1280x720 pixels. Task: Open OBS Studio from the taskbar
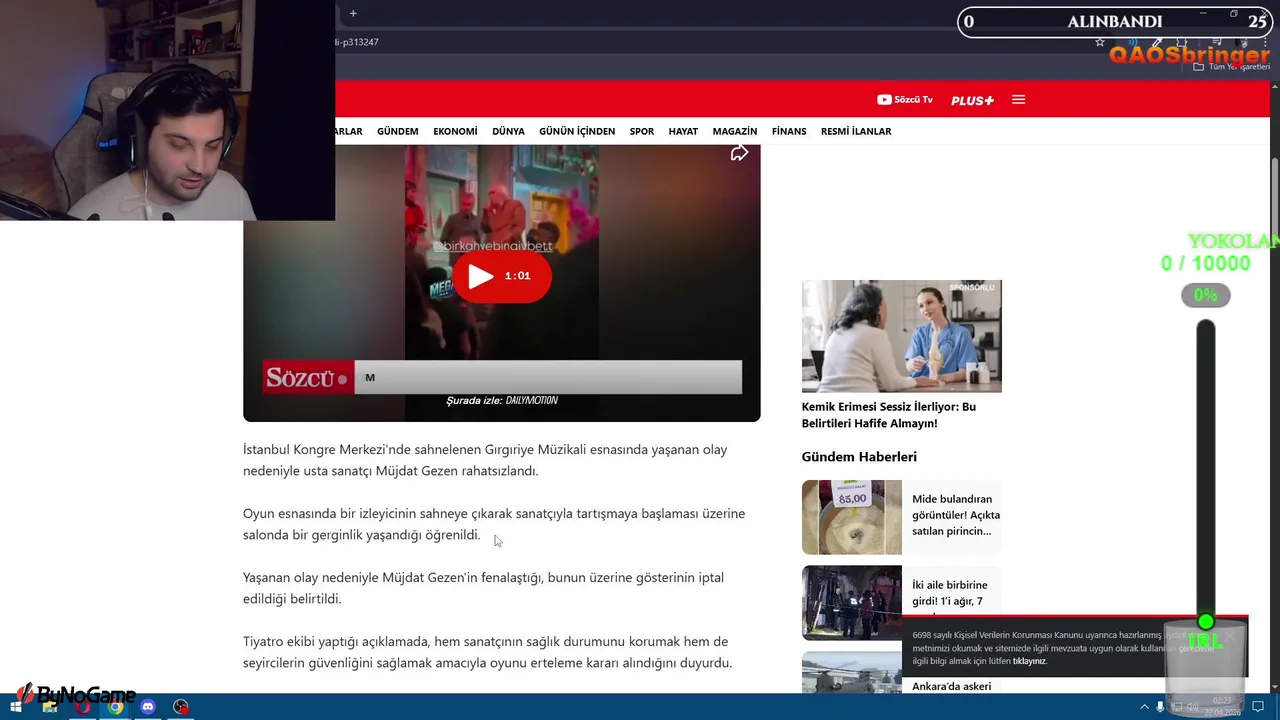point(181,707)
